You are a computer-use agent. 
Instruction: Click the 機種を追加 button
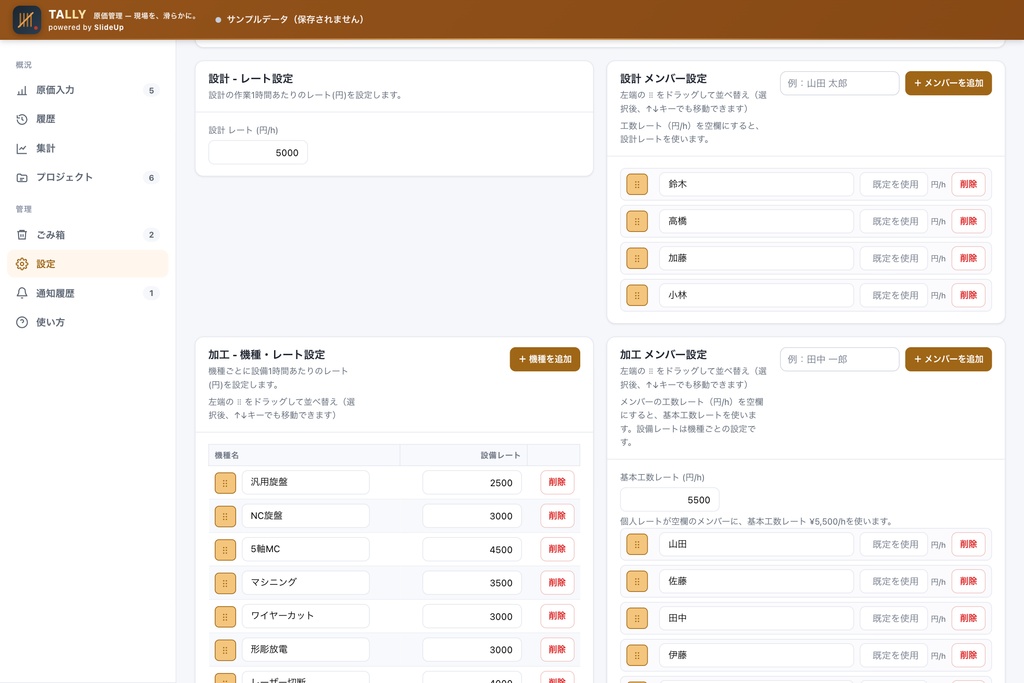point(545,359)
